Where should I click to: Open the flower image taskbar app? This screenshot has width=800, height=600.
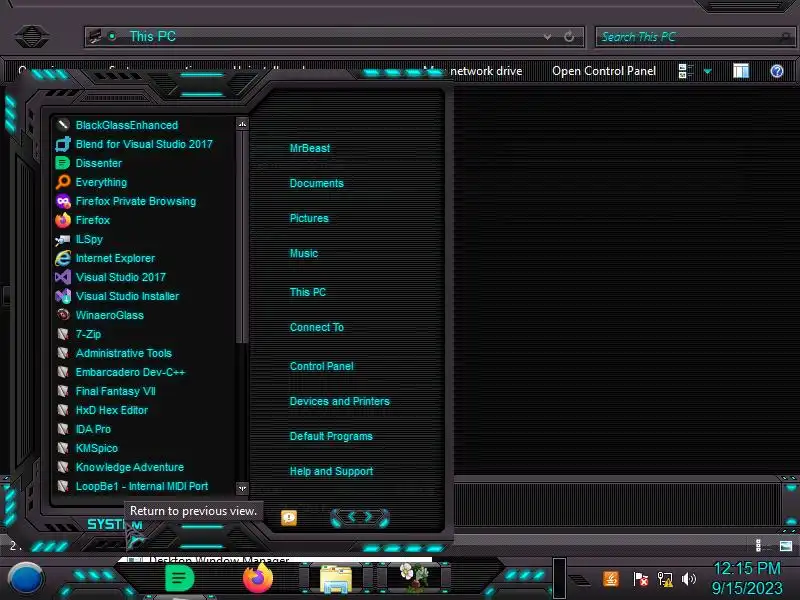(414, 578)
